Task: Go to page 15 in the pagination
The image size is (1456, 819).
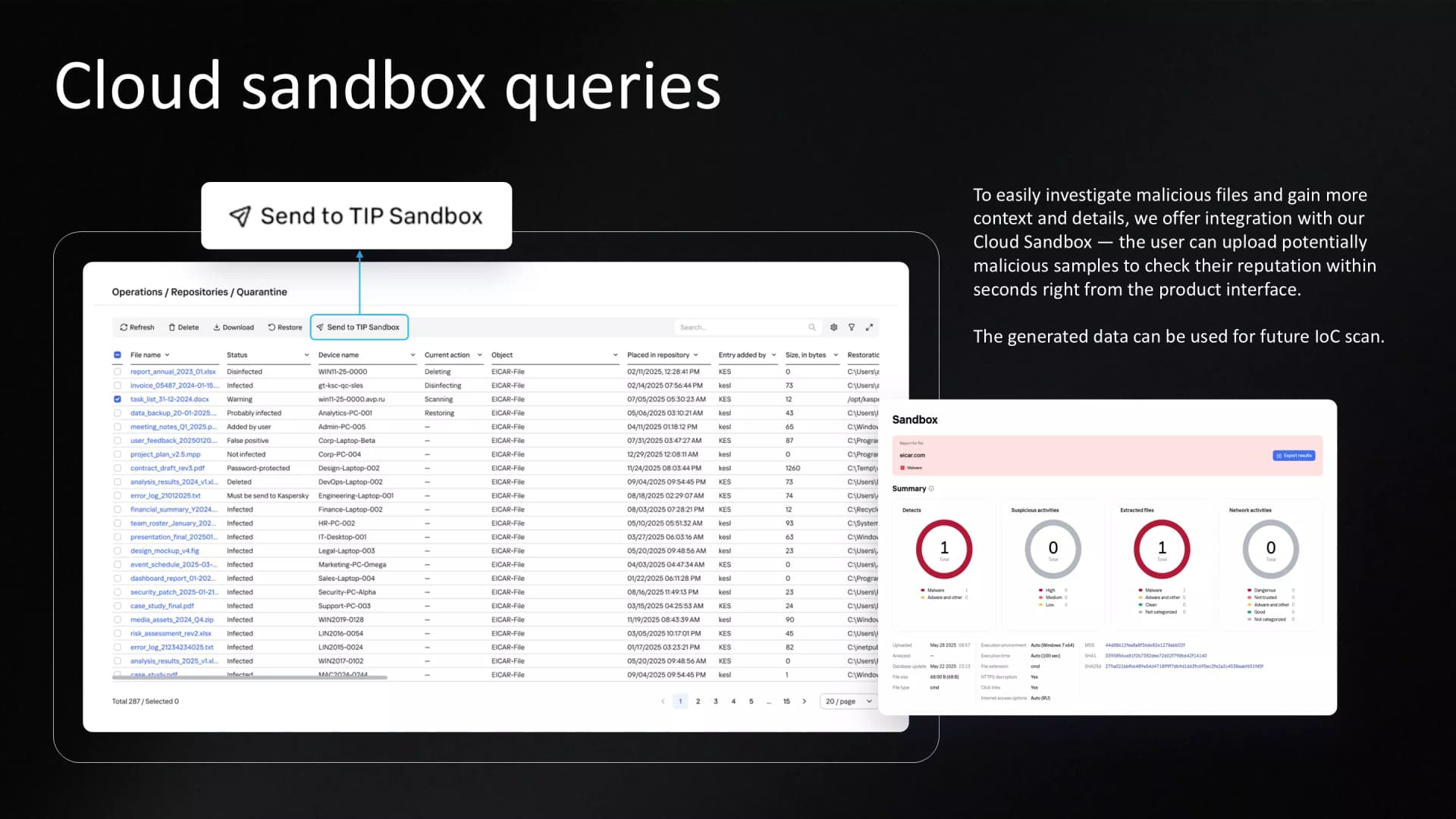Action: coord(786,701)
